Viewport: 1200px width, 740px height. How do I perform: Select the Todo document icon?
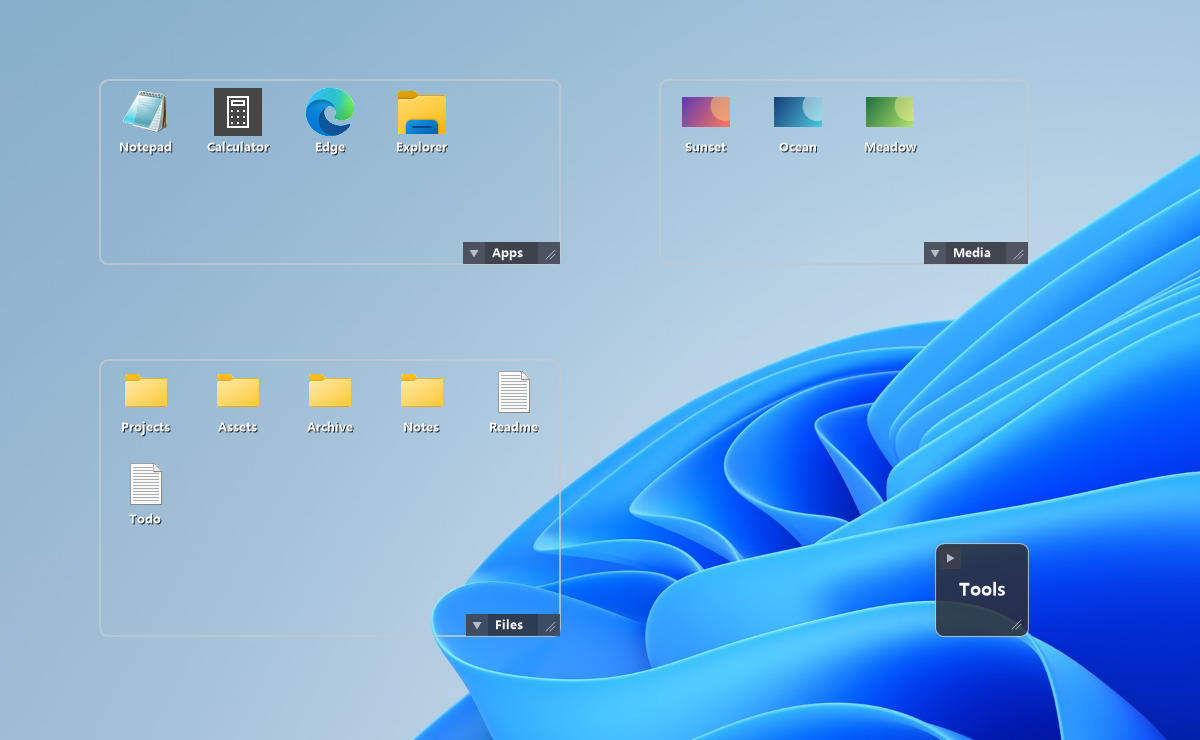click(146, 484)
